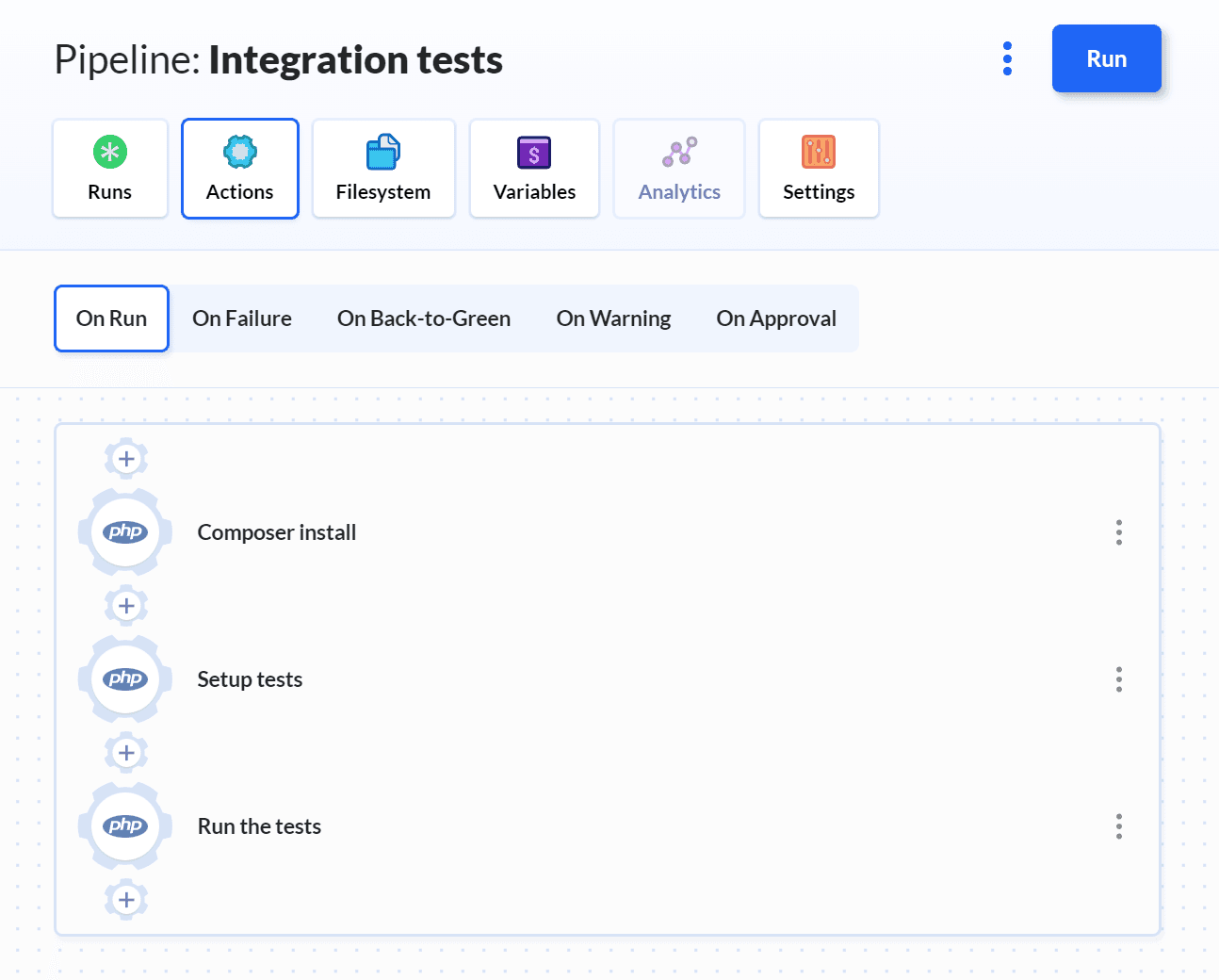
Task: Open the Filesystem section
Action: click(383, 169)
